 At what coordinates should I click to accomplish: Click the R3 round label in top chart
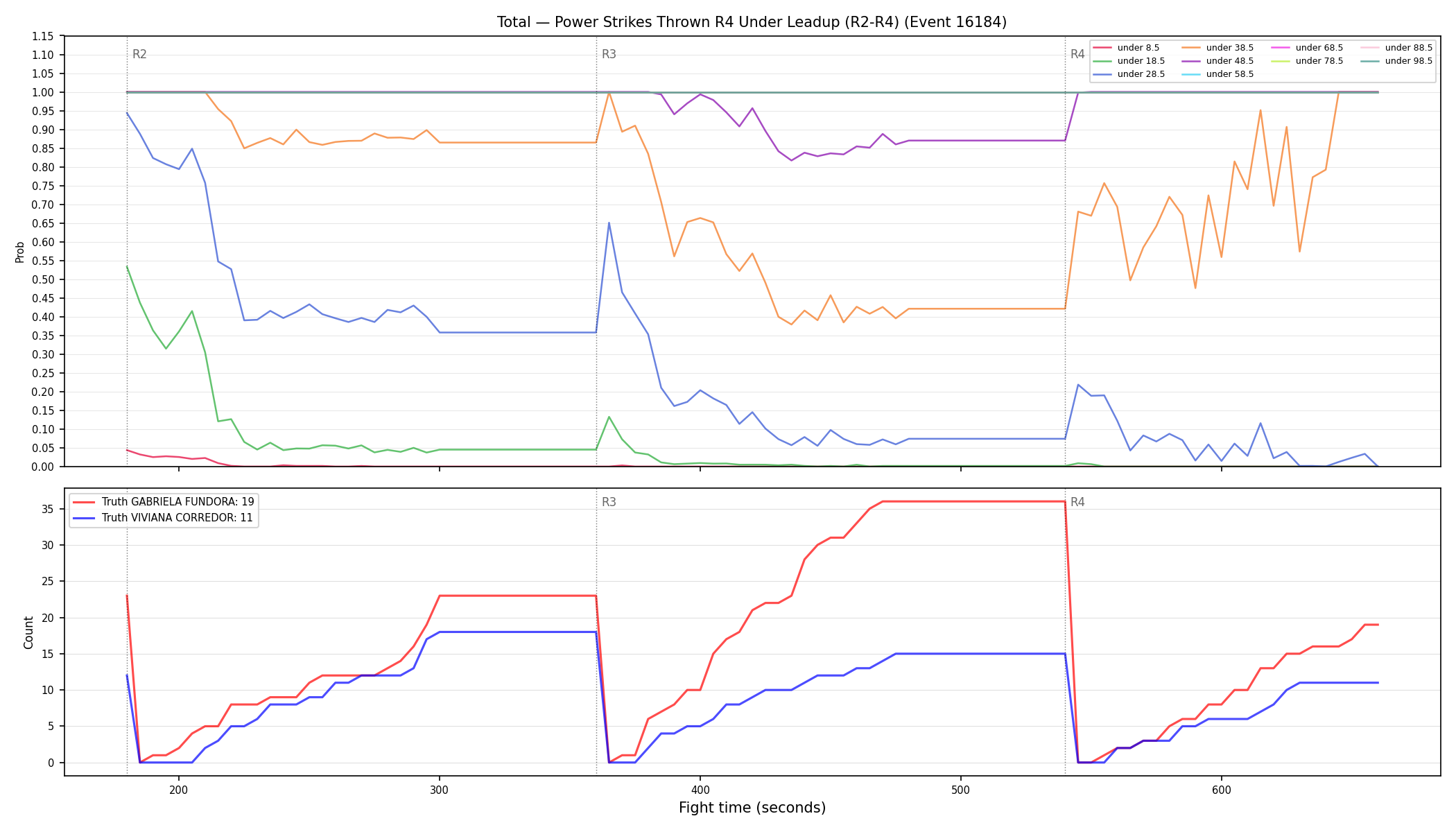[x=609, y=55]
